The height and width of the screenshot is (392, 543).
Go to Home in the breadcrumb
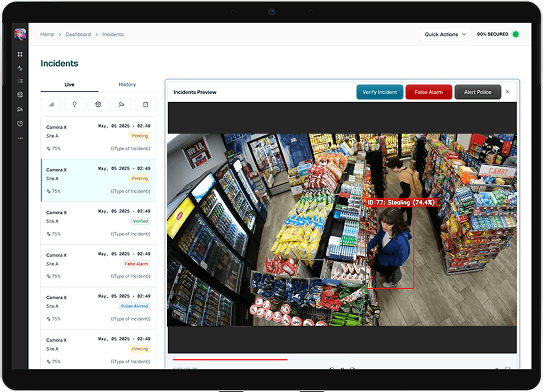[47, 34]
